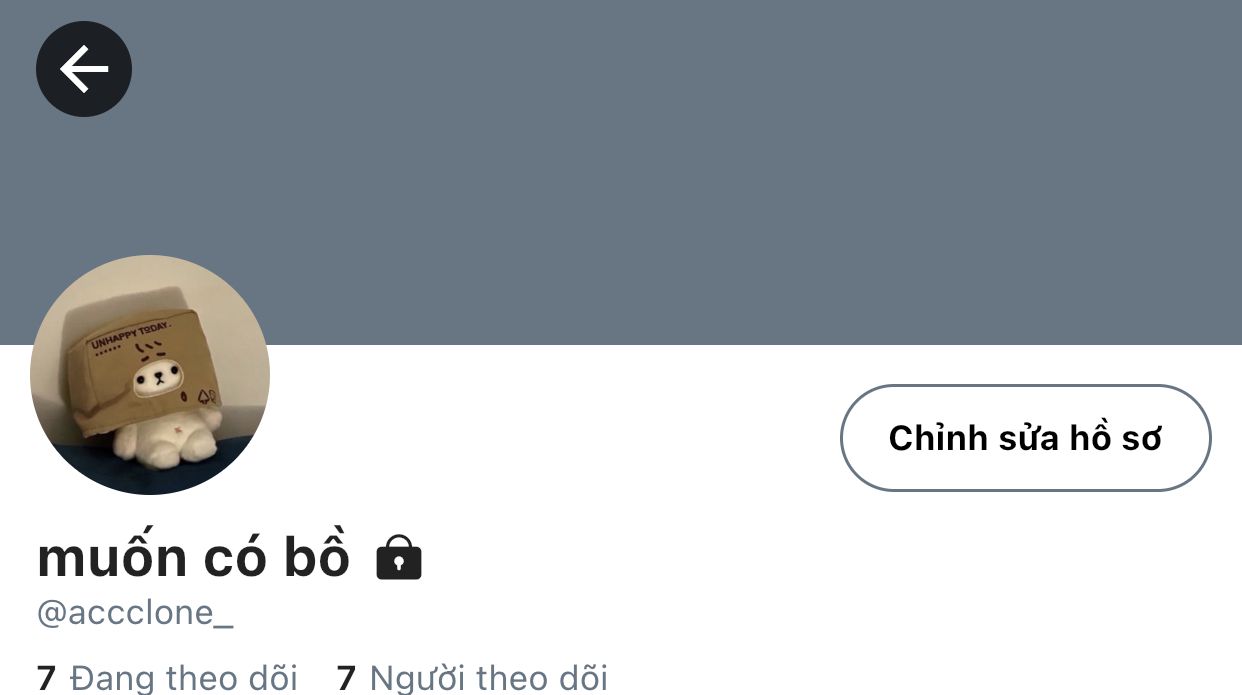This screenshot has width=1242, height=695.
Task: Click the dark circle behind the back arrow
Action: (84, 69)
